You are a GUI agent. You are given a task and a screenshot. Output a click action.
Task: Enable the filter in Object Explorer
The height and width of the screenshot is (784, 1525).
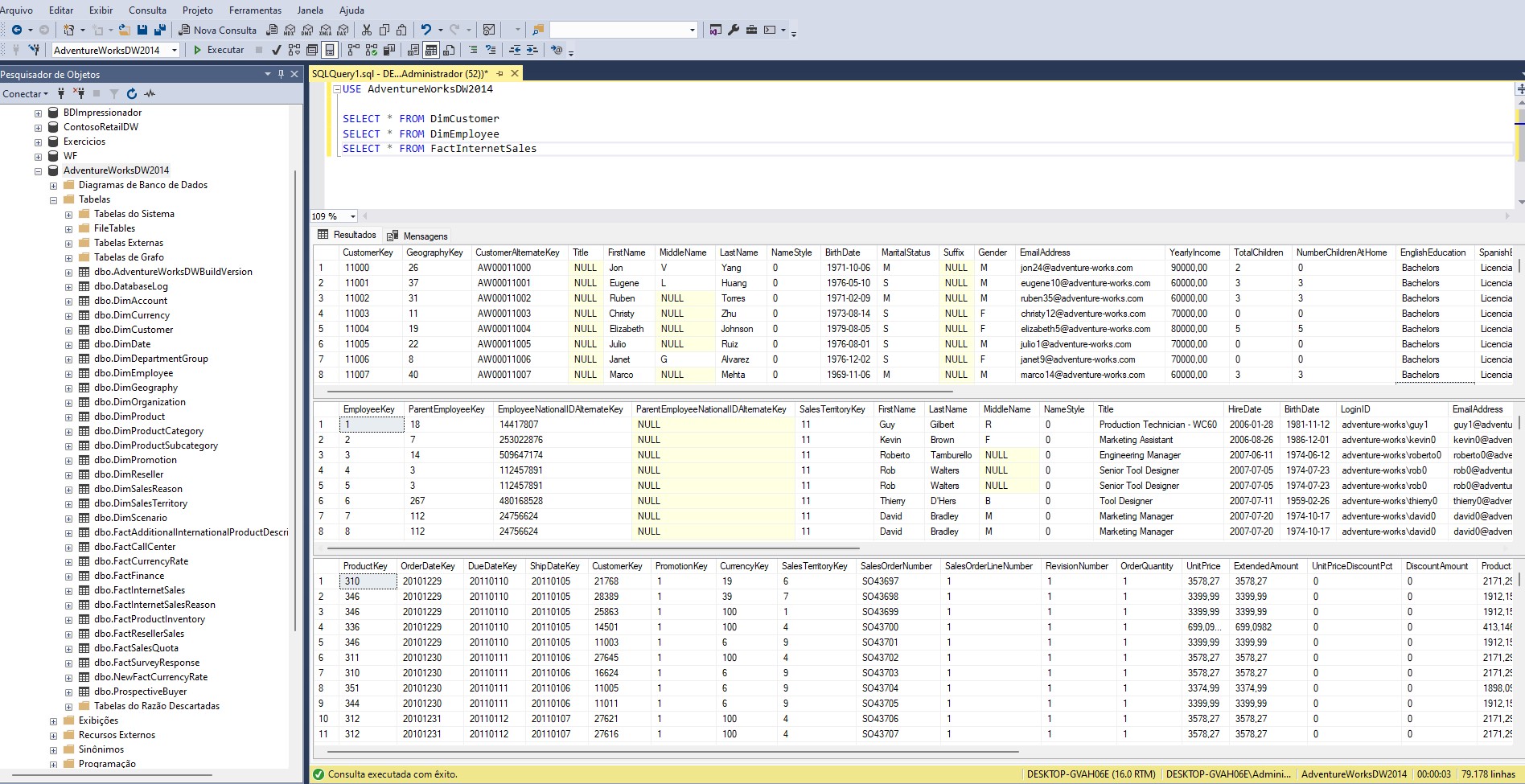click(114, 94)
